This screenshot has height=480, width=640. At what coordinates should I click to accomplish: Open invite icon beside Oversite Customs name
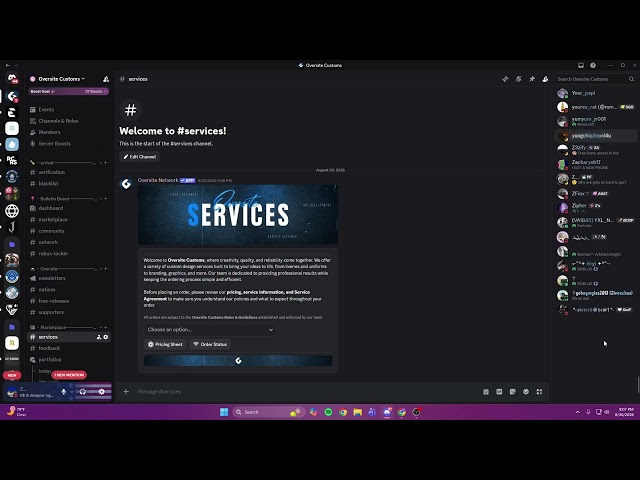[x=106, y=79]
